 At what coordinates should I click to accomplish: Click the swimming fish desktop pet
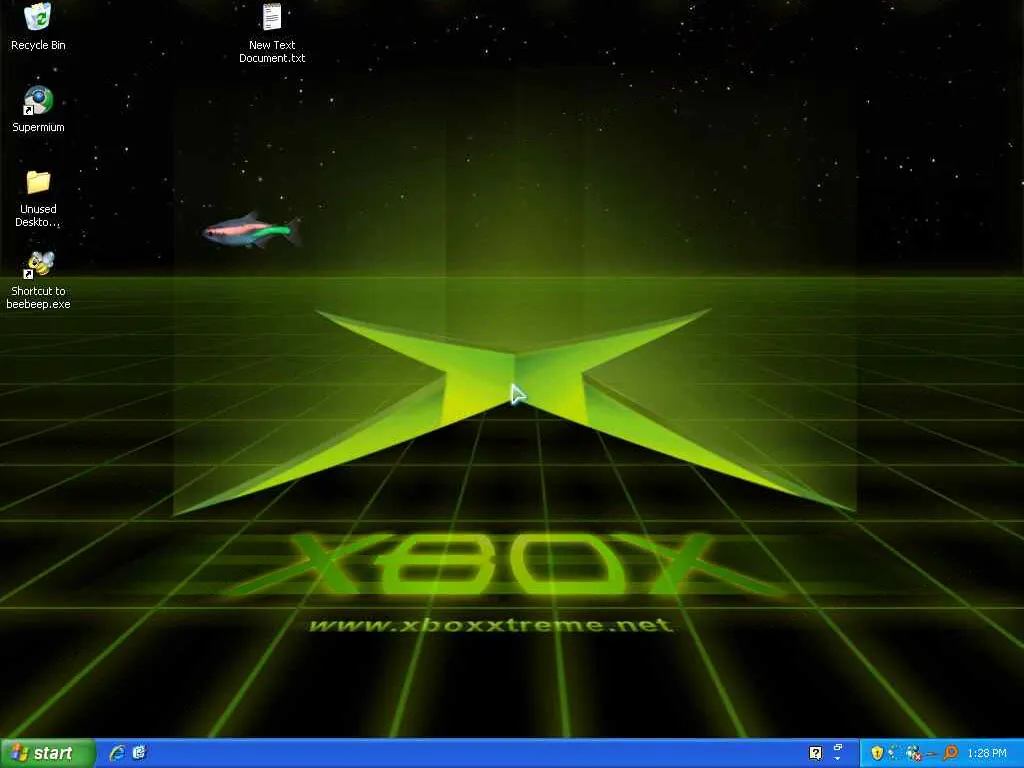(x=252, y=230)
